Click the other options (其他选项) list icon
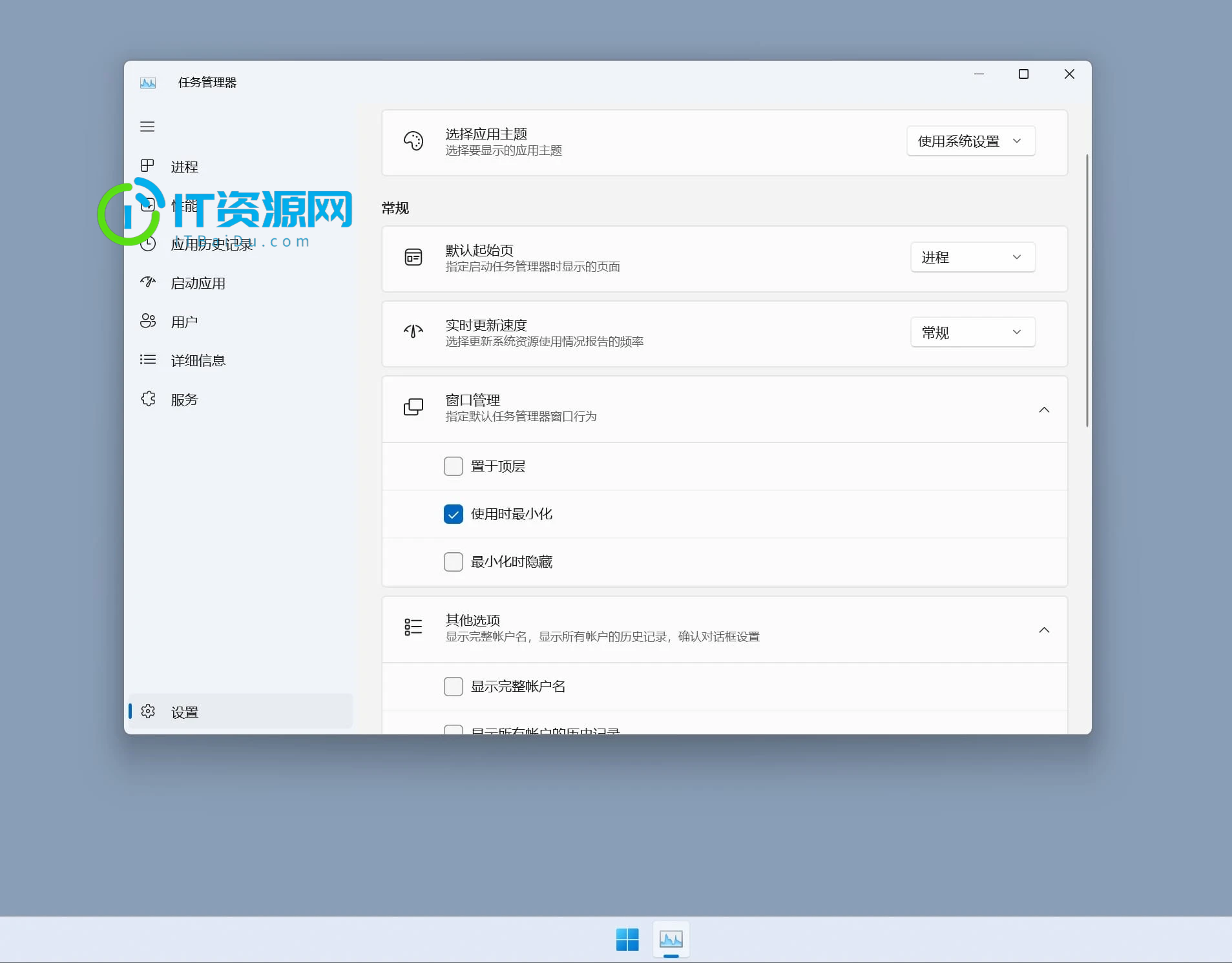Viewport: 1232px width, 963px height. pos(413,627)
